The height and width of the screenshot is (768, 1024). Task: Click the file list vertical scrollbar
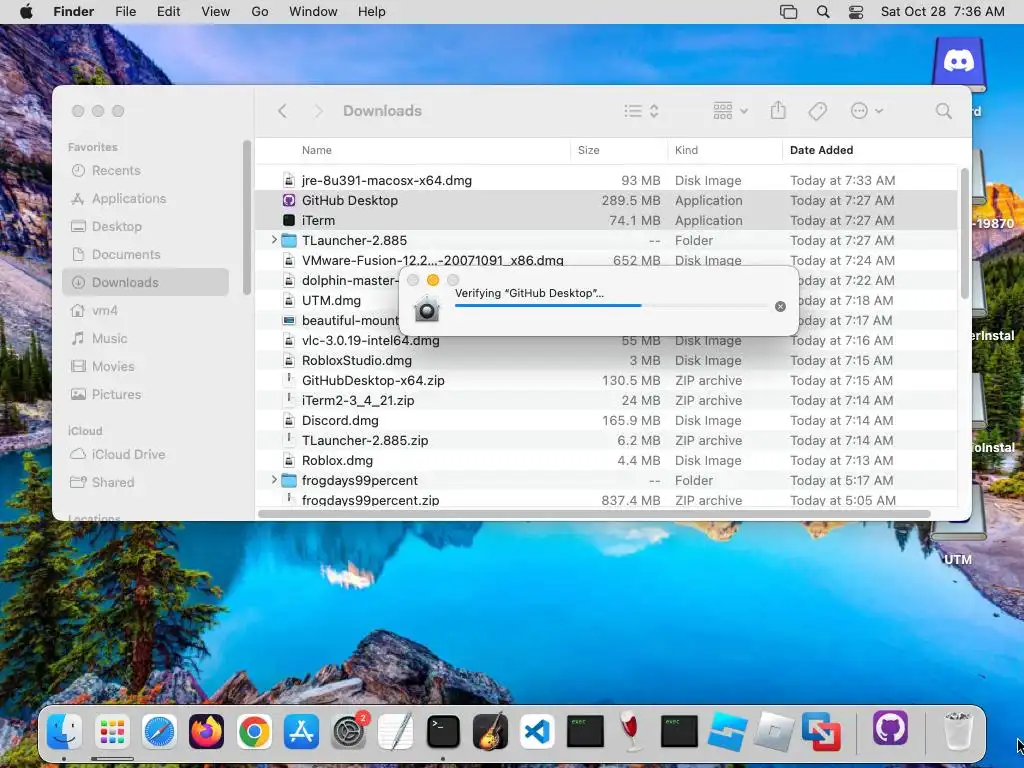coord(965,233)
